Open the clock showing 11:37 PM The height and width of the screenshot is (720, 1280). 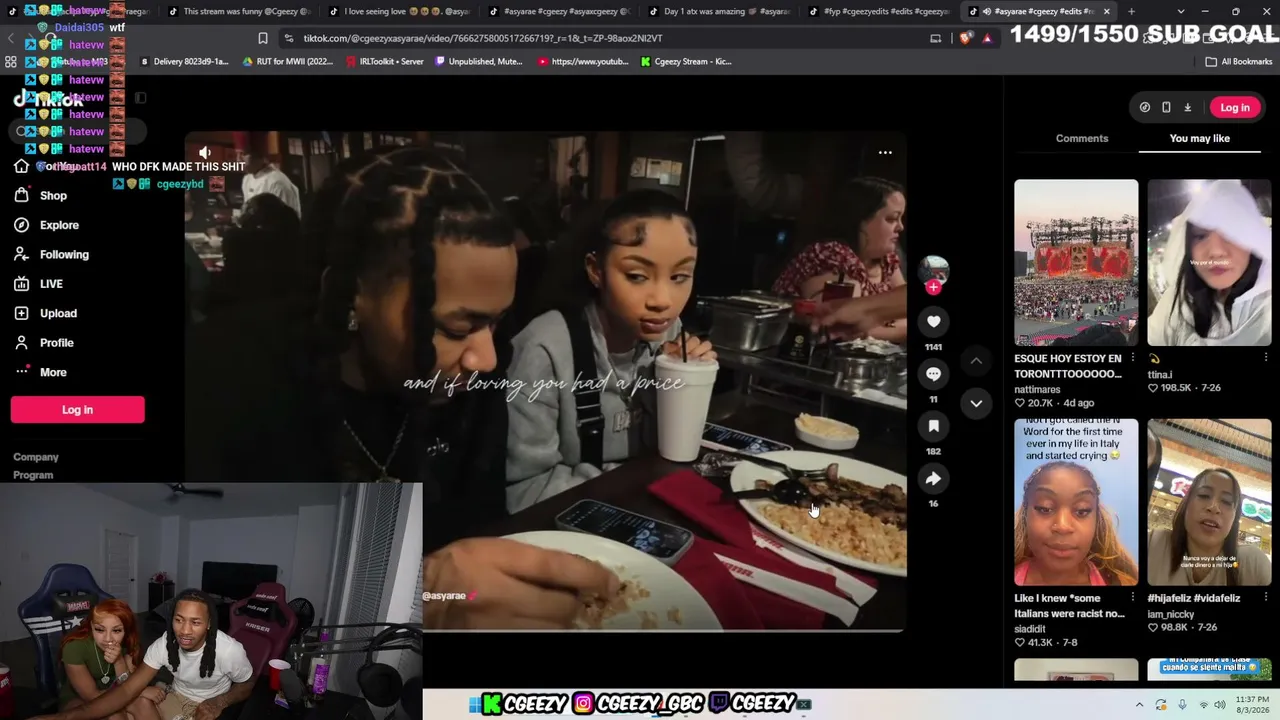1251,704
